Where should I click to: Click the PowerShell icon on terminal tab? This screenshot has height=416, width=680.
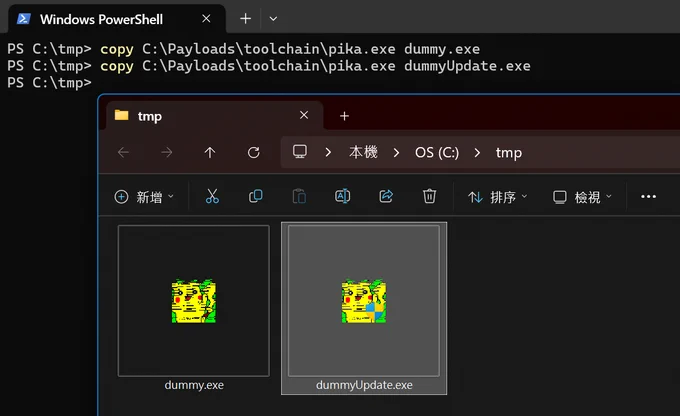pyautogui.click(x=23, y=19)
